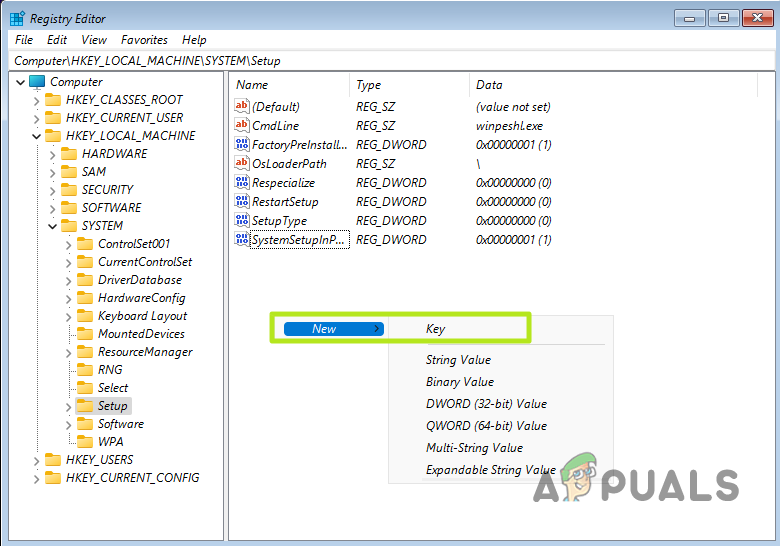This screenshot has height=546, width=780.
Task: Click the DWORD icon beside RestartSetup
Action: (x=242, y=201)
